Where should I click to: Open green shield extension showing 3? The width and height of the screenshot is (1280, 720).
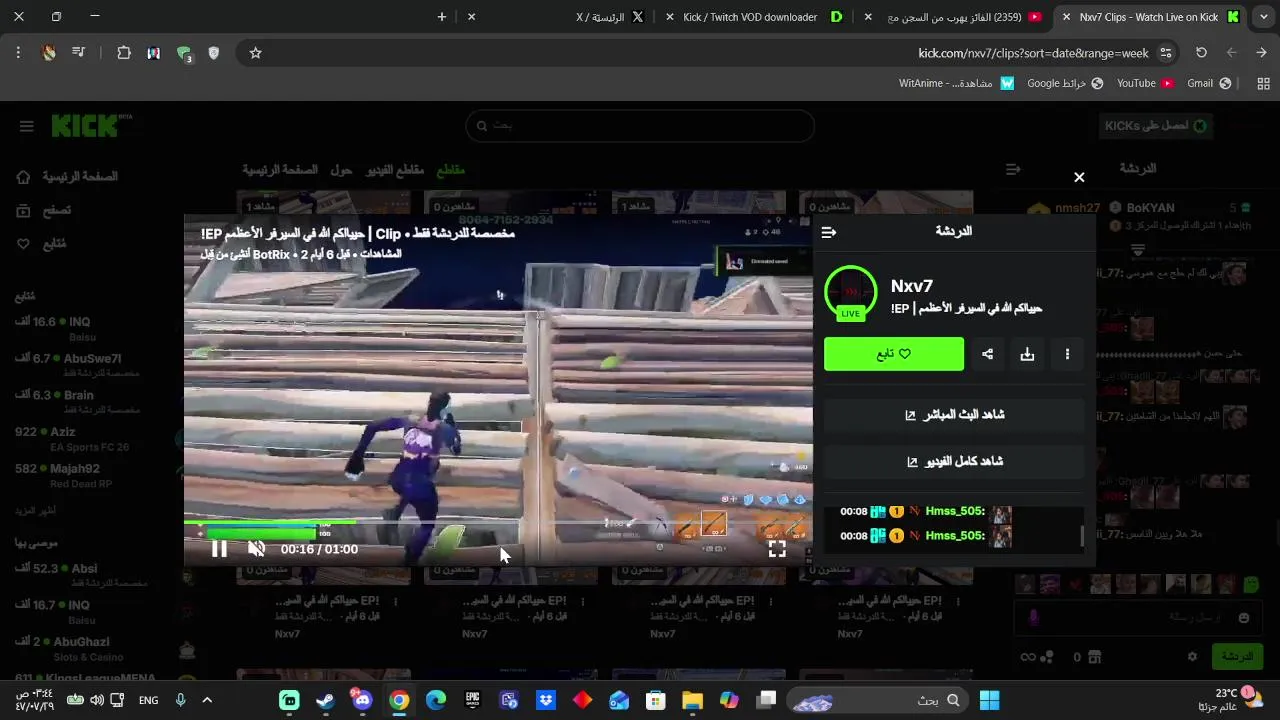tap(184, 53)
